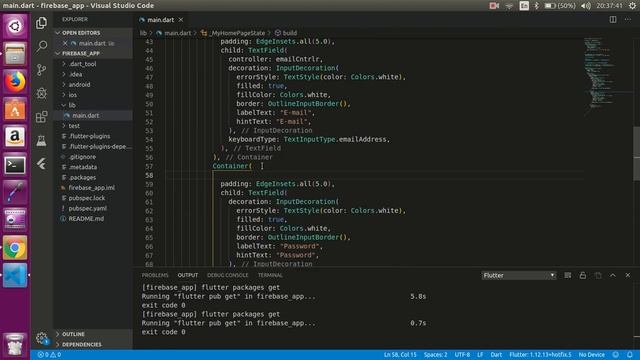Launch Firefox from the Ubuntu dock
640x360 pixels.
click(x=15, y=82)
